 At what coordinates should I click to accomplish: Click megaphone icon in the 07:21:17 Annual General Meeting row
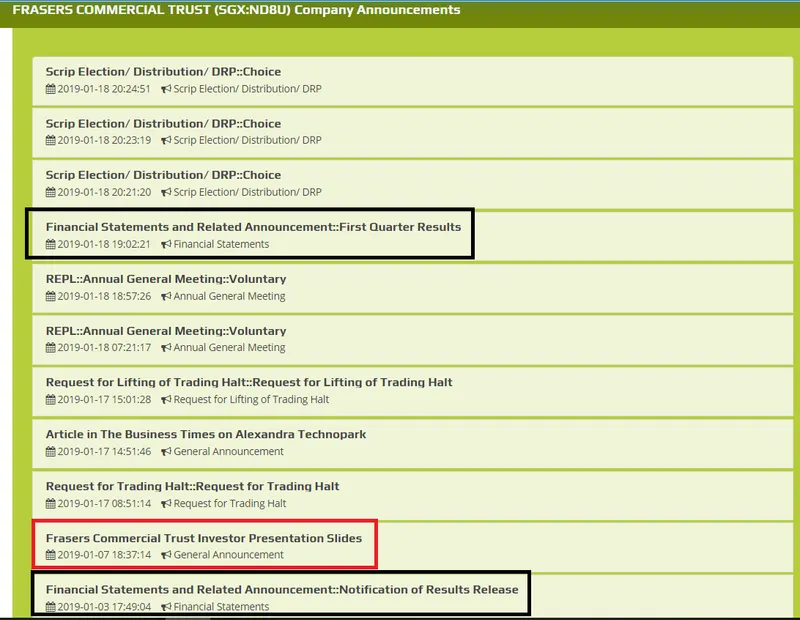(166, 348)
